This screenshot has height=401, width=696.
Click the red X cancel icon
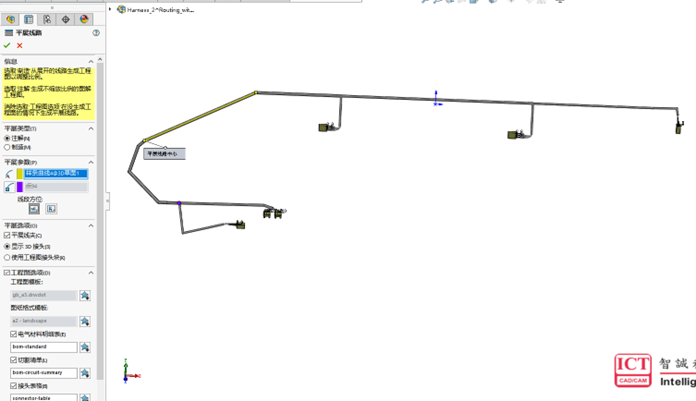pos(19,45)
